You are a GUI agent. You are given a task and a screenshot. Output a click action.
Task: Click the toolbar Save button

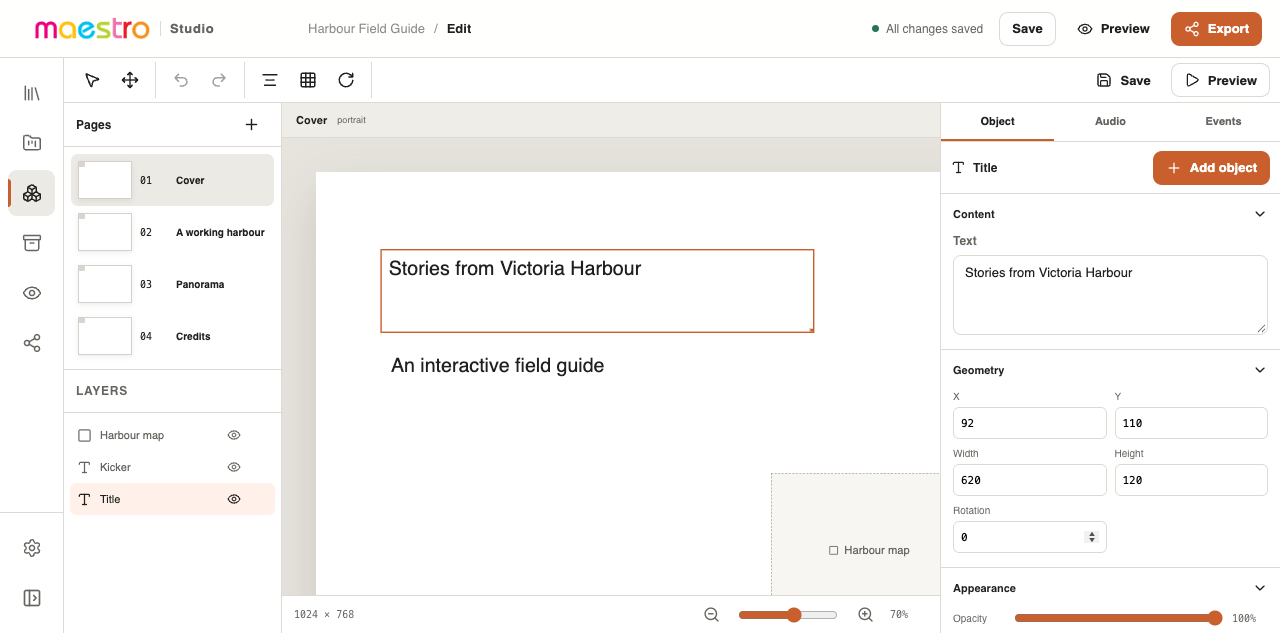pos(1123,80)
